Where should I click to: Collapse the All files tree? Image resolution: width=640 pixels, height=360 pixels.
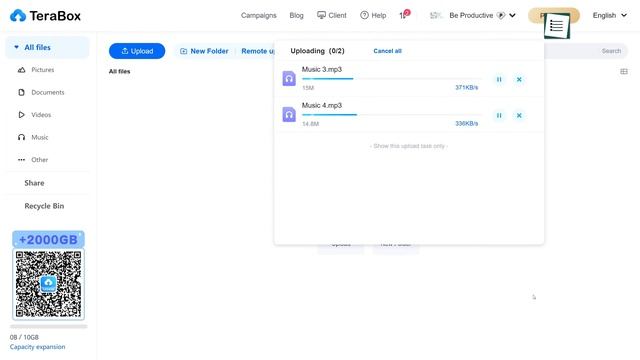pyautogui.click(x=16, y=47)
